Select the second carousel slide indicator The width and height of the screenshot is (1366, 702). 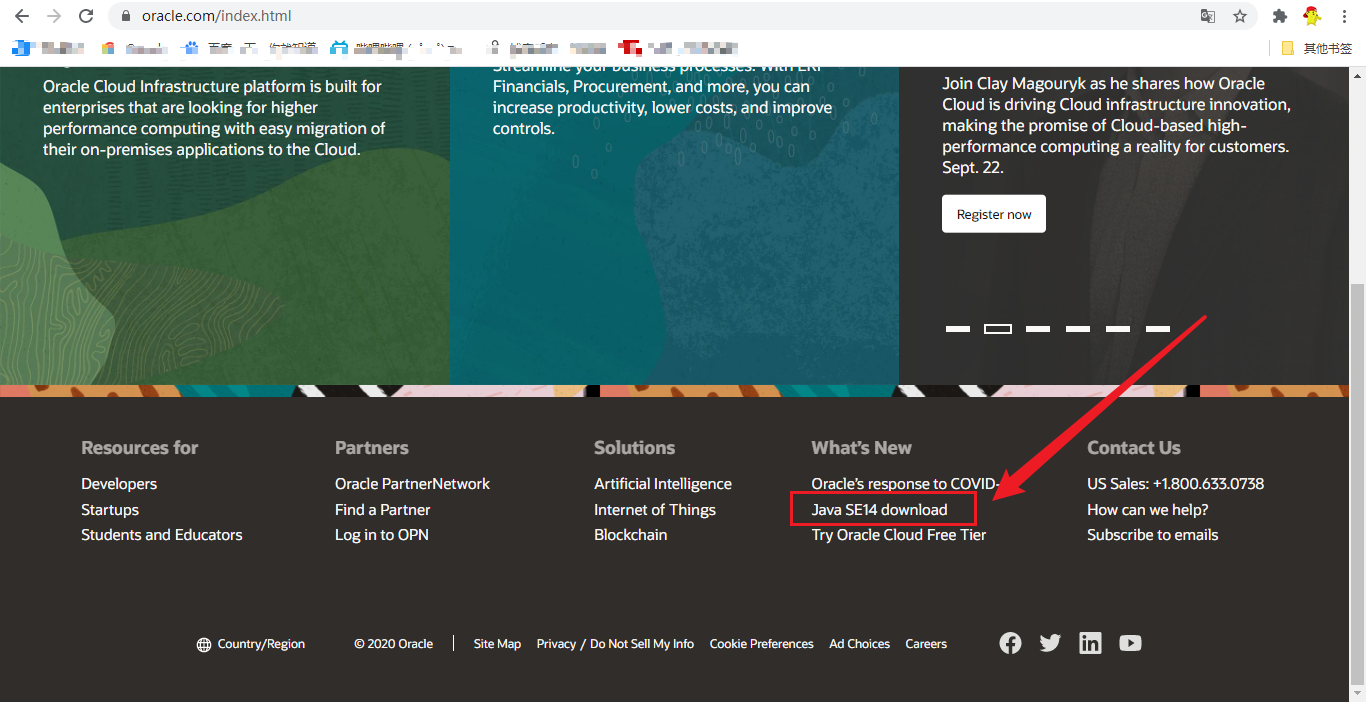click(998, 329)
